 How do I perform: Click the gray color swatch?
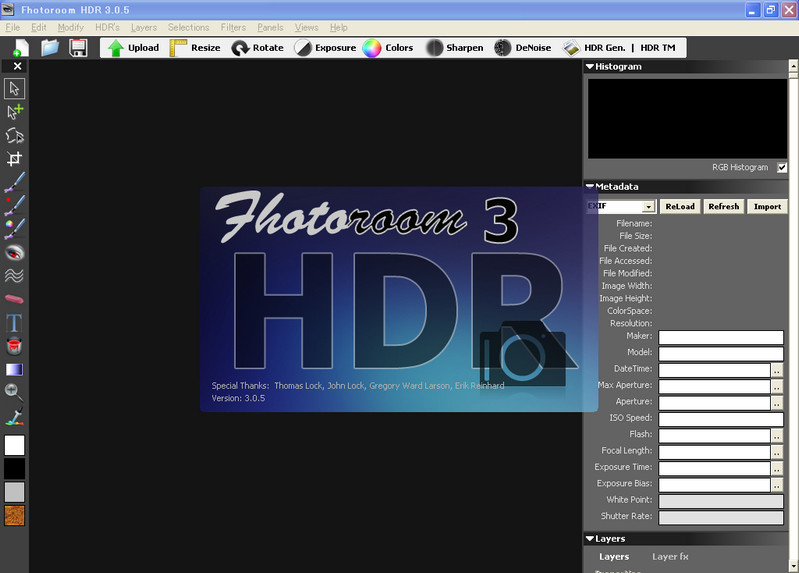click(x=14, y=492)
